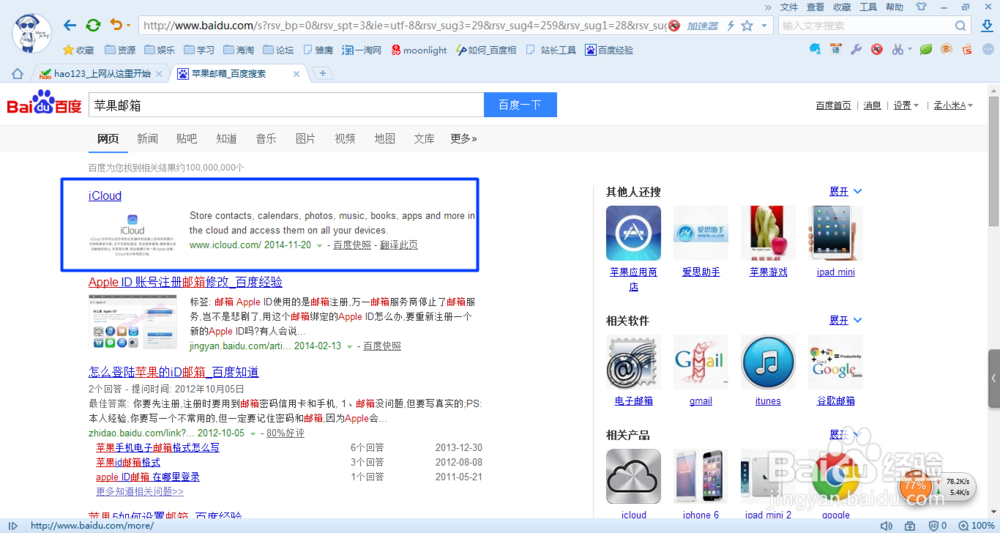Click the ipad mini thumbnail
The width and height of the screenshot is (1000, 533).
point(835,233)
